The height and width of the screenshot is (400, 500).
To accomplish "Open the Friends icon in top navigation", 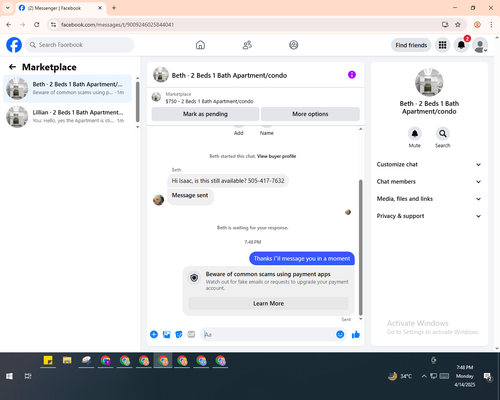I will pyautogui.click(x=247, y=45).
